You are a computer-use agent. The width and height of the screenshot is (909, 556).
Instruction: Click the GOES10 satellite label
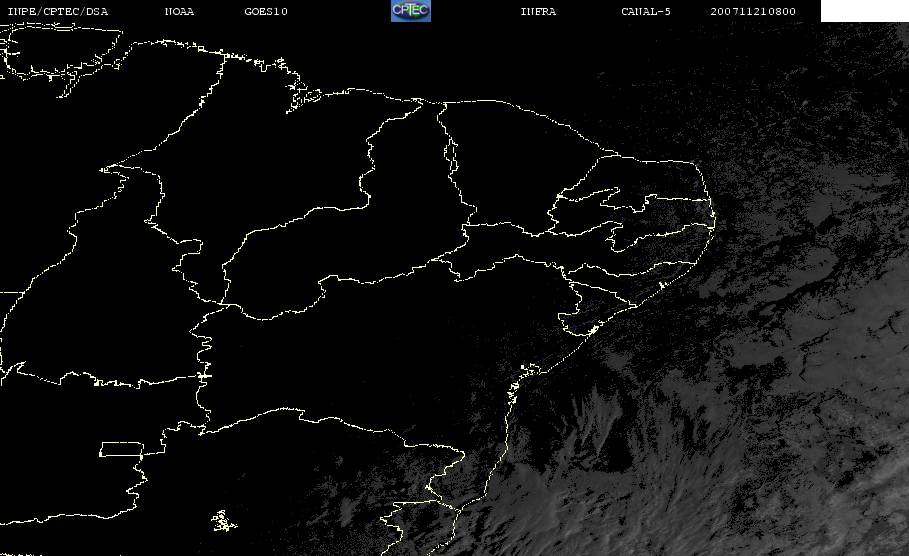[x=265, y=12]
